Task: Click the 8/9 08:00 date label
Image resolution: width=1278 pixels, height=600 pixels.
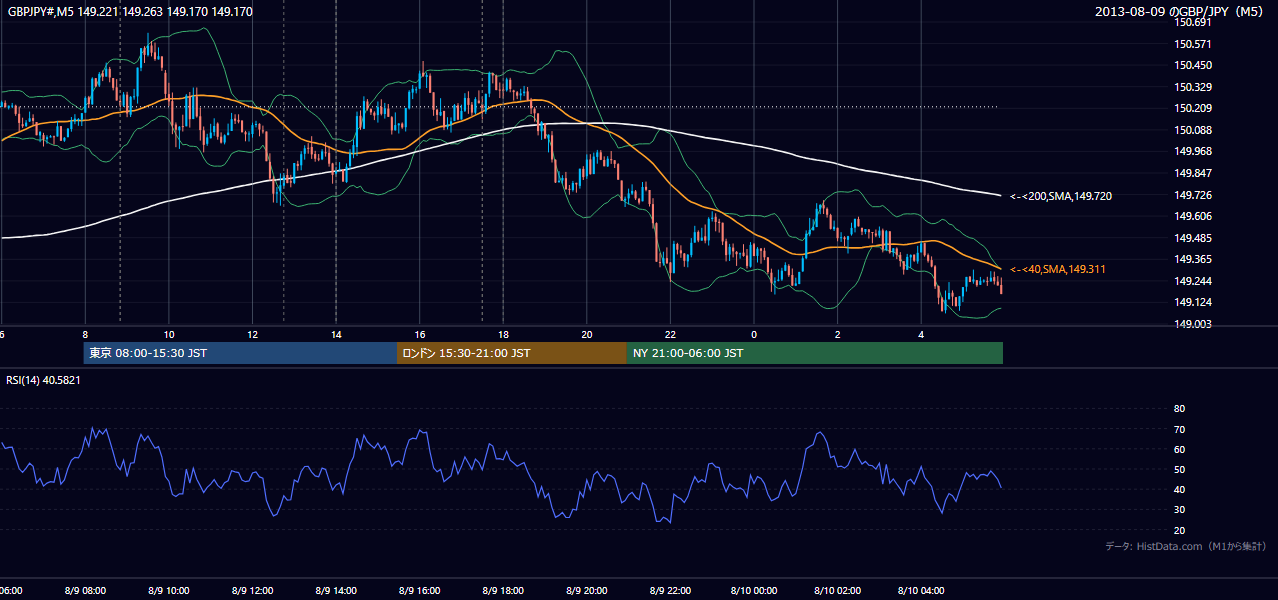Action: coord(84,590)
